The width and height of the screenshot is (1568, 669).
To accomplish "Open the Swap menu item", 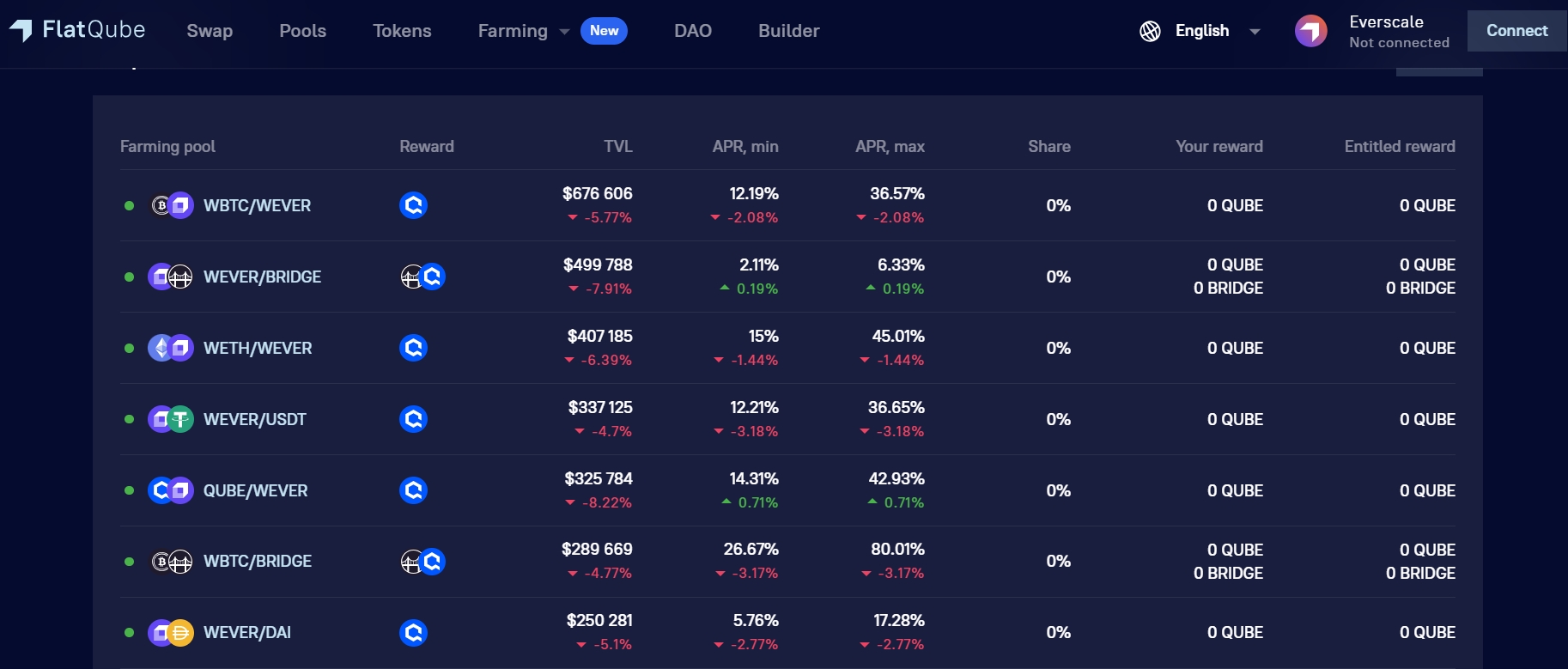I will [x=210, y=31].
